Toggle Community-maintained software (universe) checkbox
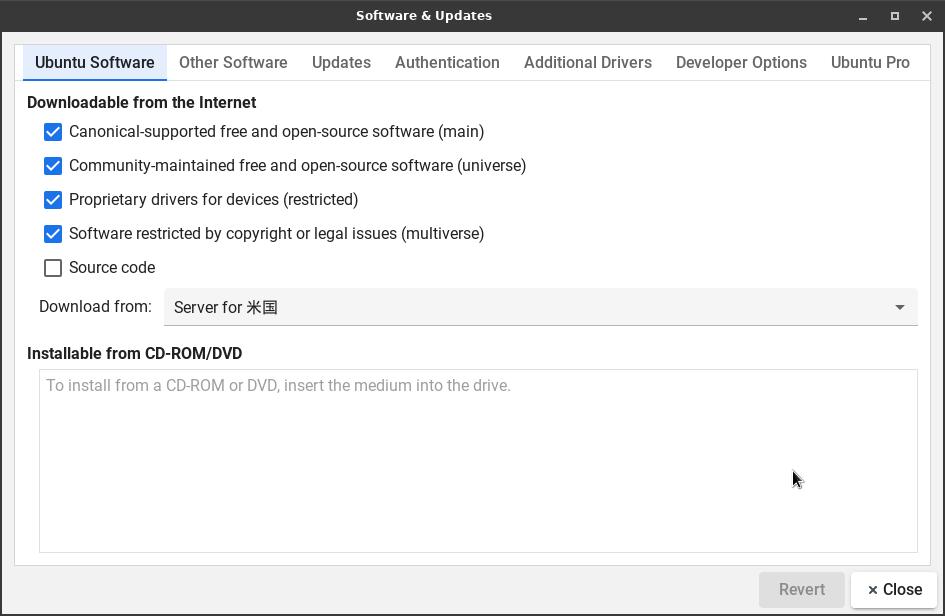This screenshot has height=616, width=945. [x=53, y=166]
